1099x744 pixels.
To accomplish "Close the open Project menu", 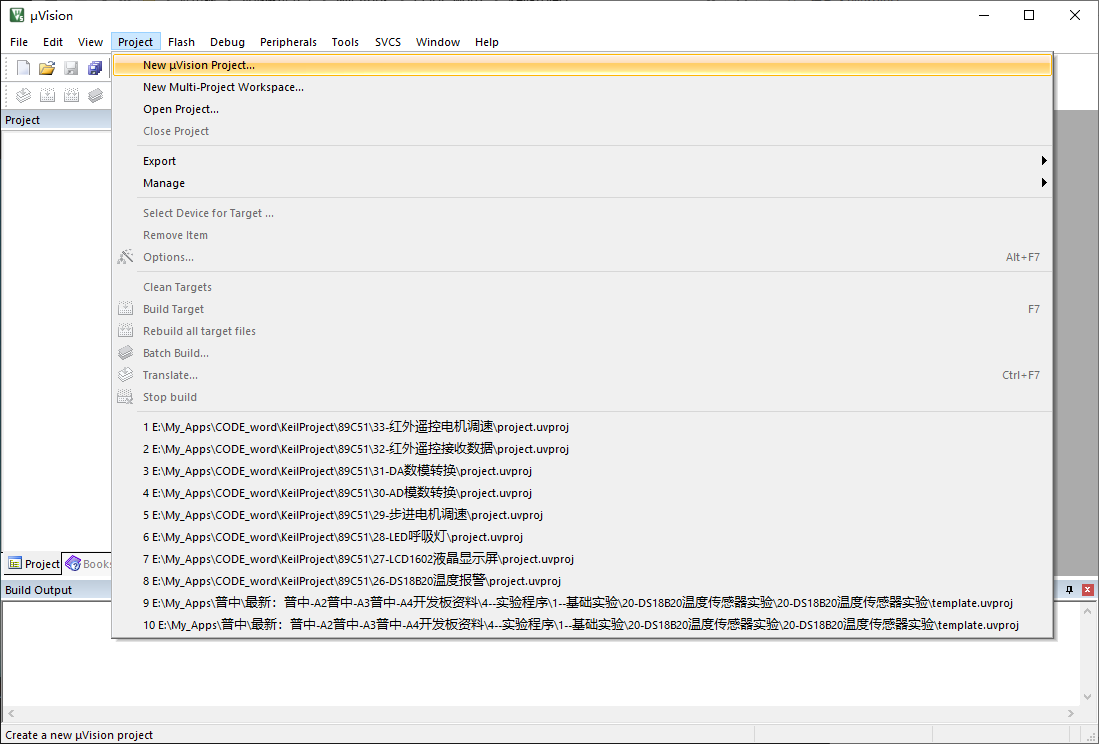I will 135,42.
